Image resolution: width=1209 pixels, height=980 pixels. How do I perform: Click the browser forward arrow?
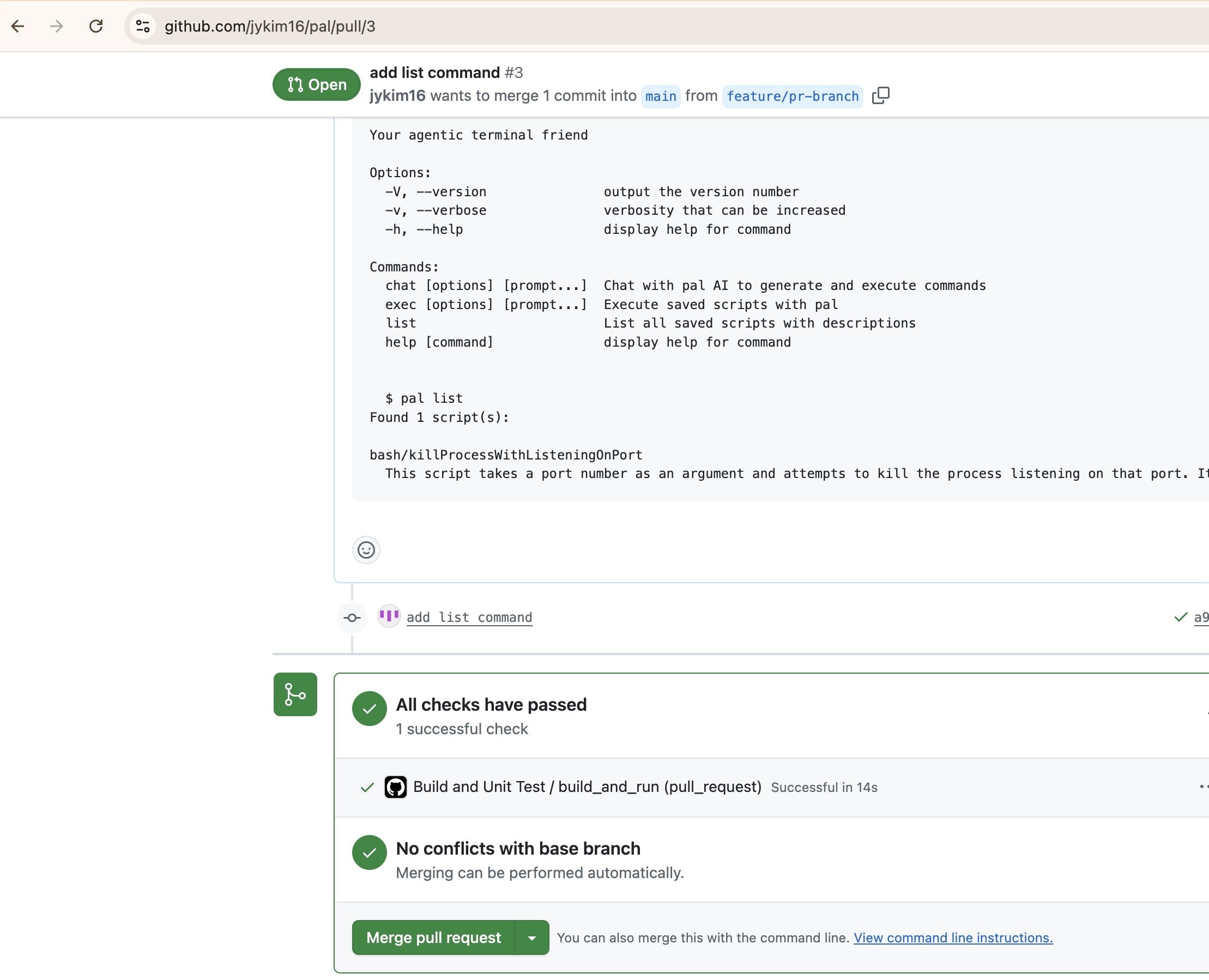pyautogui.click(x=57, y=26)
